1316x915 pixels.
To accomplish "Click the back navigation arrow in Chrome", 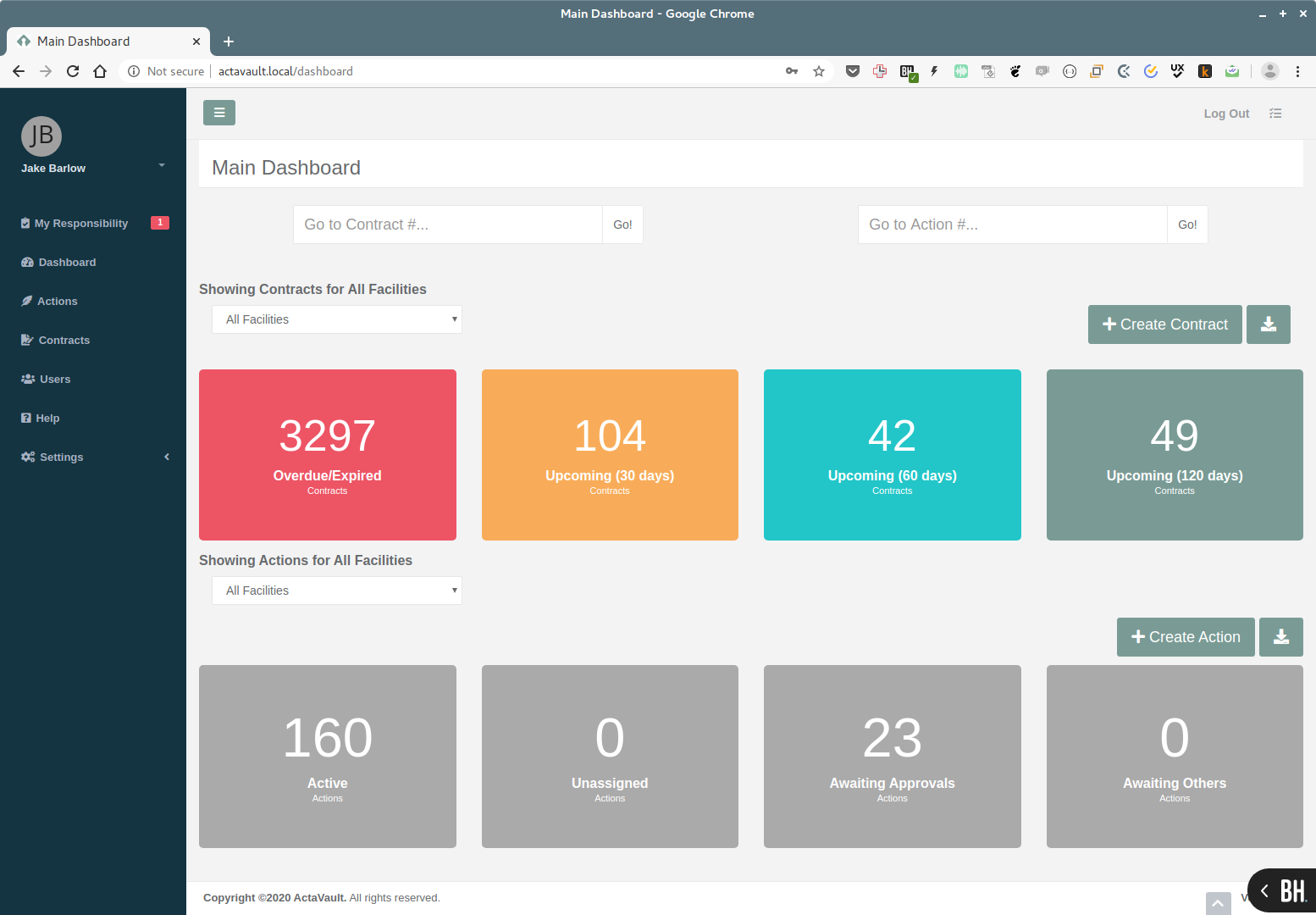I will pyautogui.click(x=19, y=71).
